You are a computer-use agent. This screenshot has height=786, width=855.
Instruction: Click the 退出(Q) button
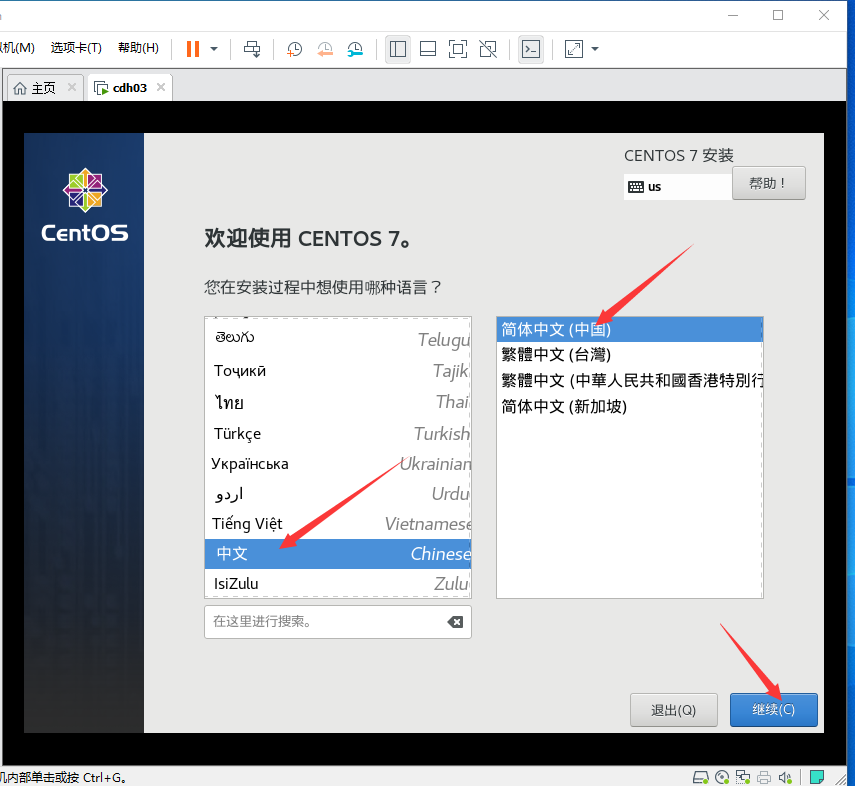click(x=674, y=709)
